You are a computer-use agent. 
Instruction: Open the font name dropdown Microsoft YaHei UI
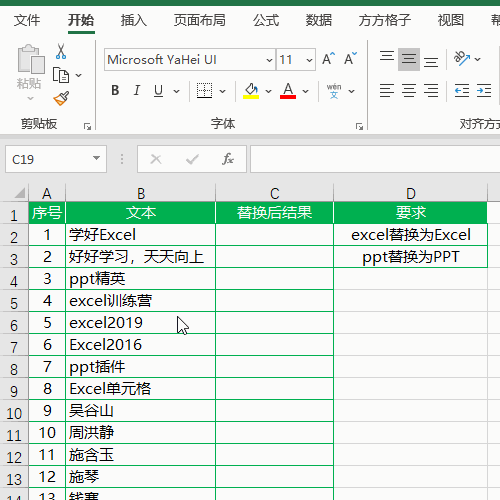[269, 60]
